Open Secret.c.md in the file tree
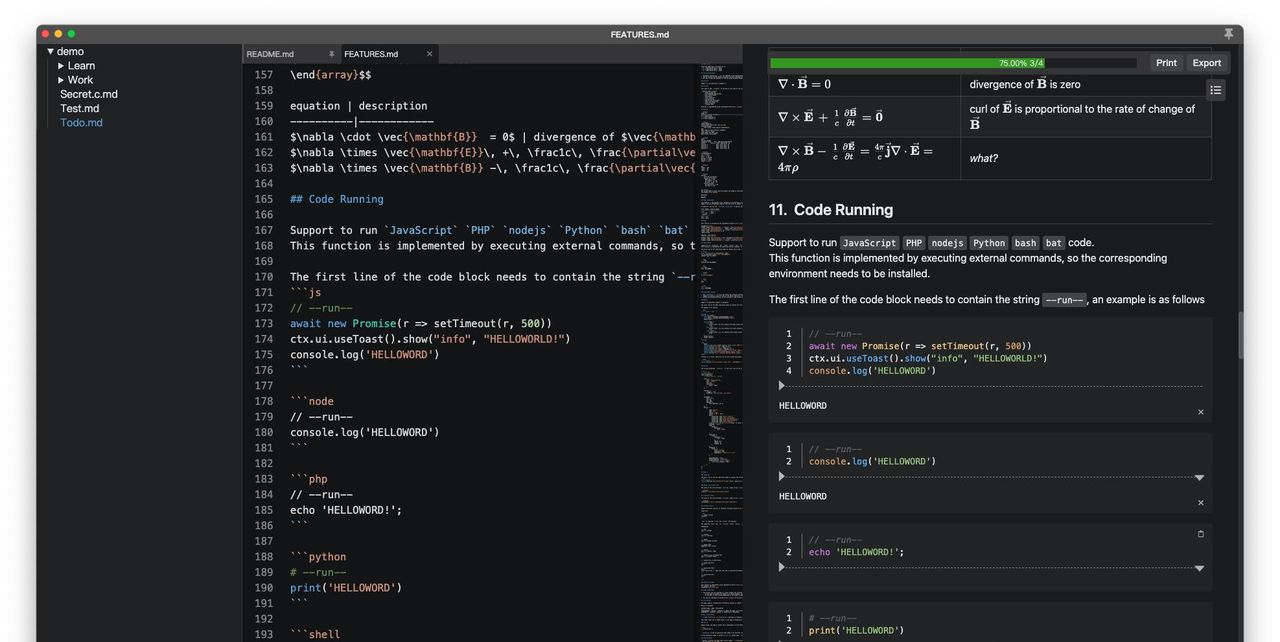 (89, 94)
